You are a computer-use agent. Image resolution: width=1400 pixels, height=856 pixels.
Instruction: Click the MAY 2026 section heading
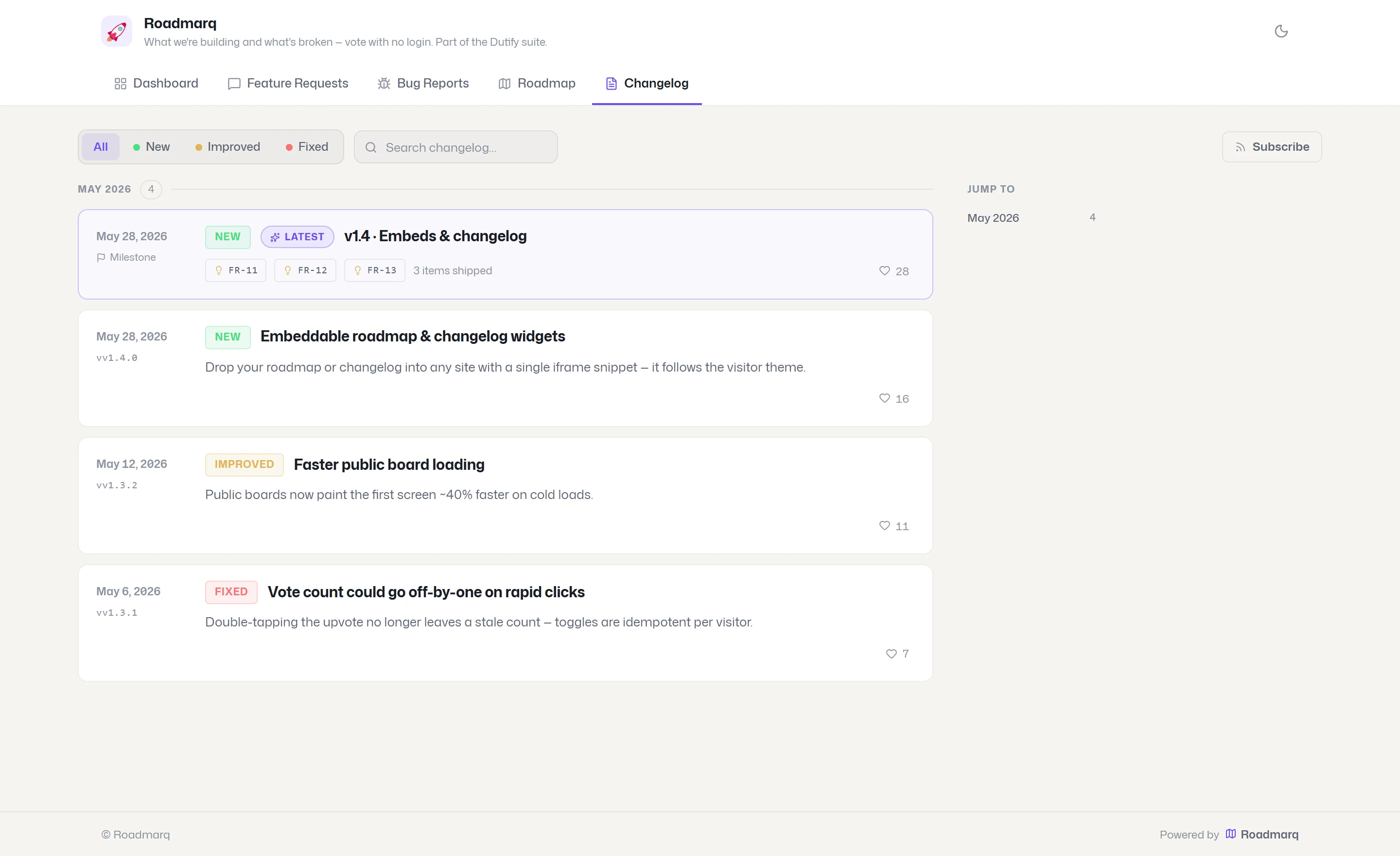pyautogui.click(x=105, y=189)
